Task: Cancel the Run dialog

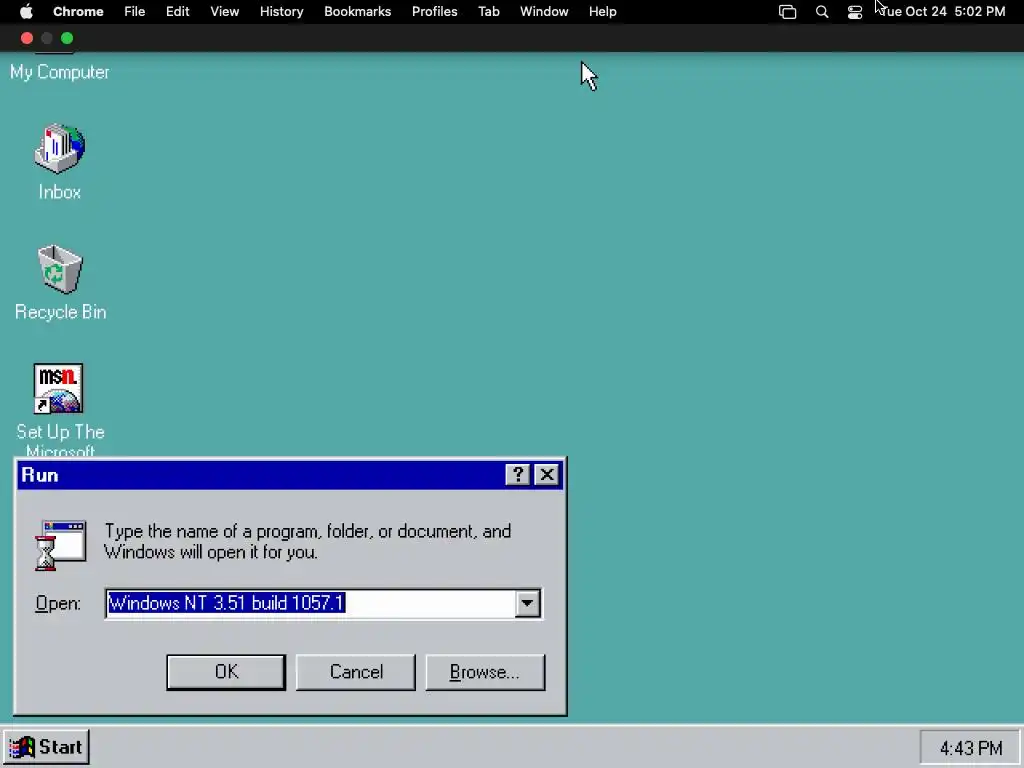Action: 355,672
